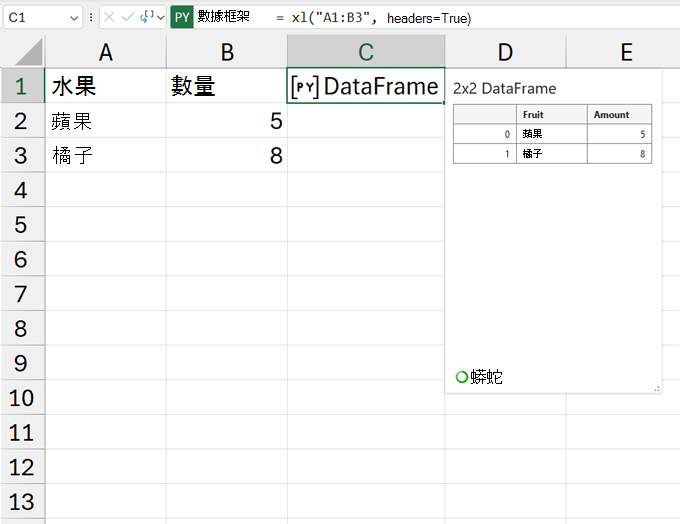
Task: Select row 1 header
Action: click(22, 85)
